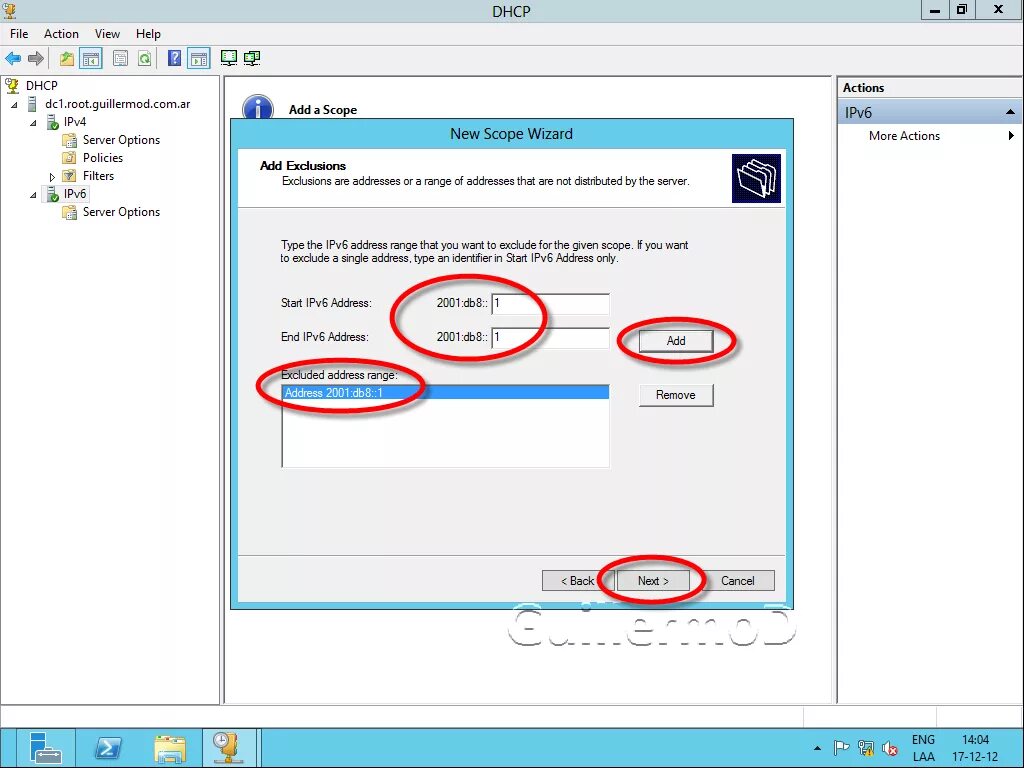Viewport: 1024px width, 768px height.
Task: Click the Forward arrow toolbar icon
Action: coord(35,58)
